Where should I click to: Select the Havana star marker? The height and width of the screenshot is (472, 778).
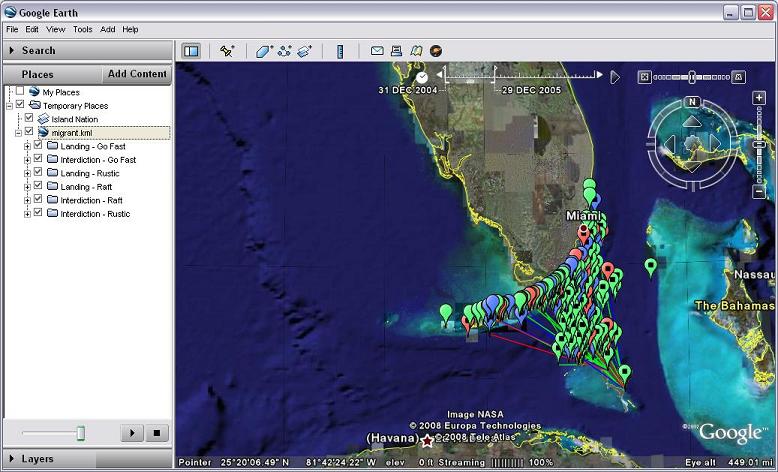click(x=427, y=440)
